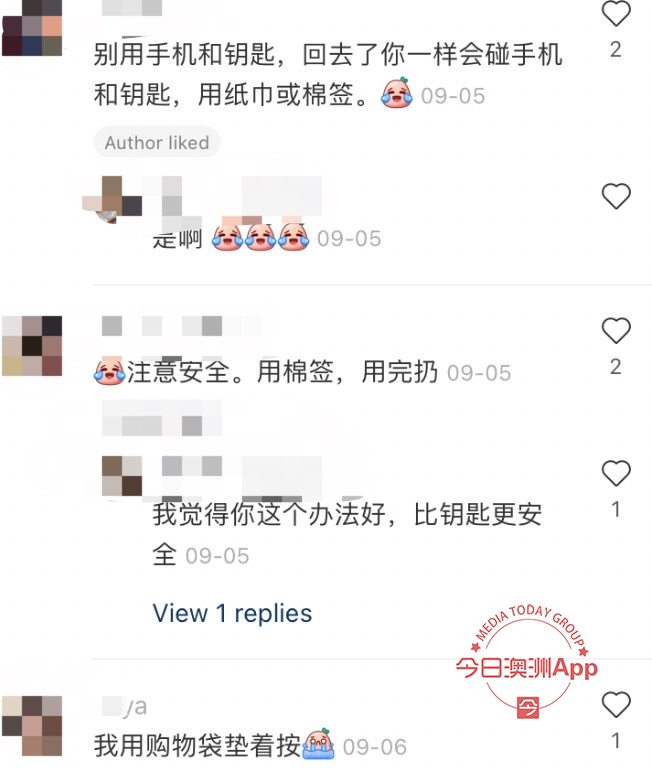Like the 我觉得你这个办法好 reply
The image size is (652, 768).
(x=616, y=473)
